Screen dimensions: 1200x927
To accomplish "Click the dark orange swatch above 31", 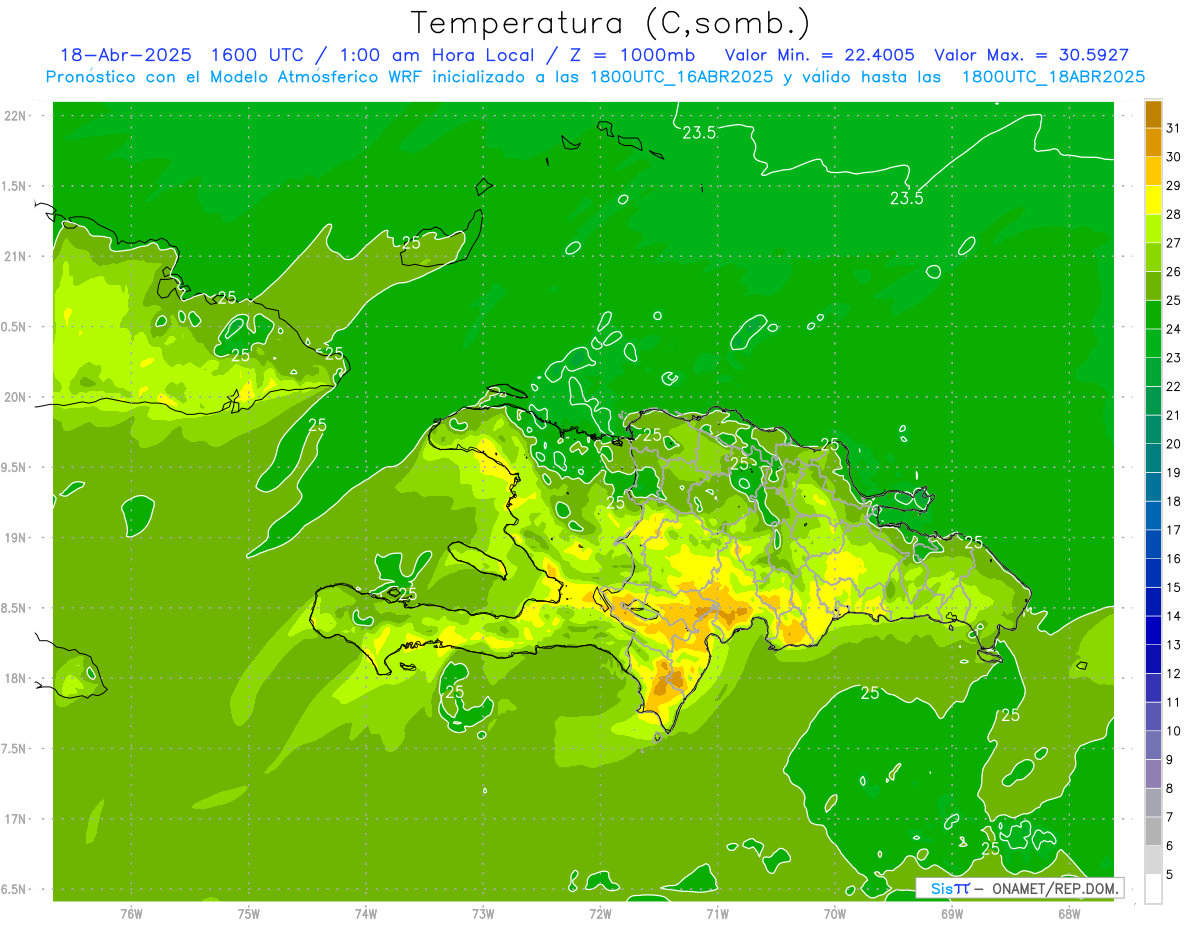I will coord(1153,114).
